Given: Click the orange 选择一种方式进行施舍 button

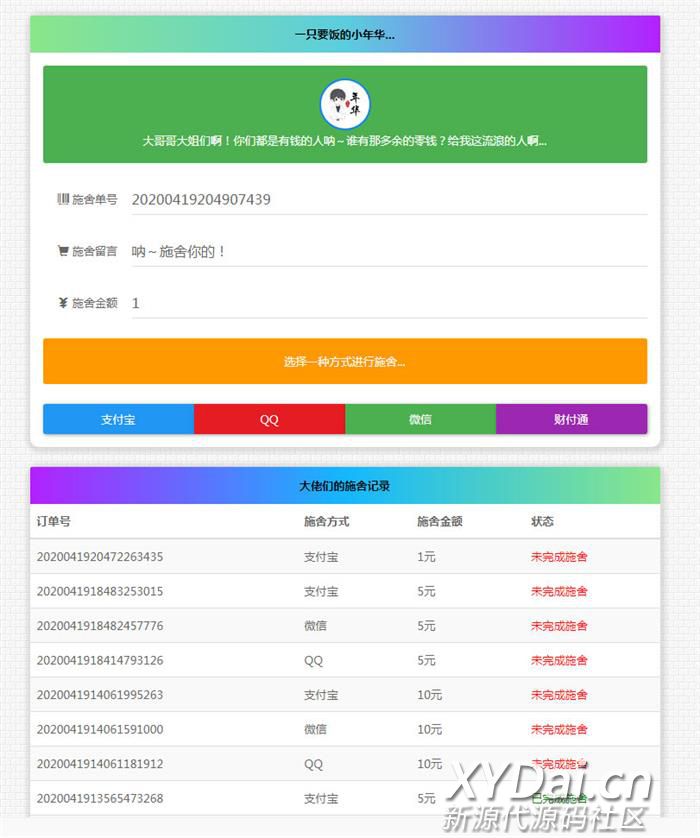Looking at the screenshot, I should (345, 361).
